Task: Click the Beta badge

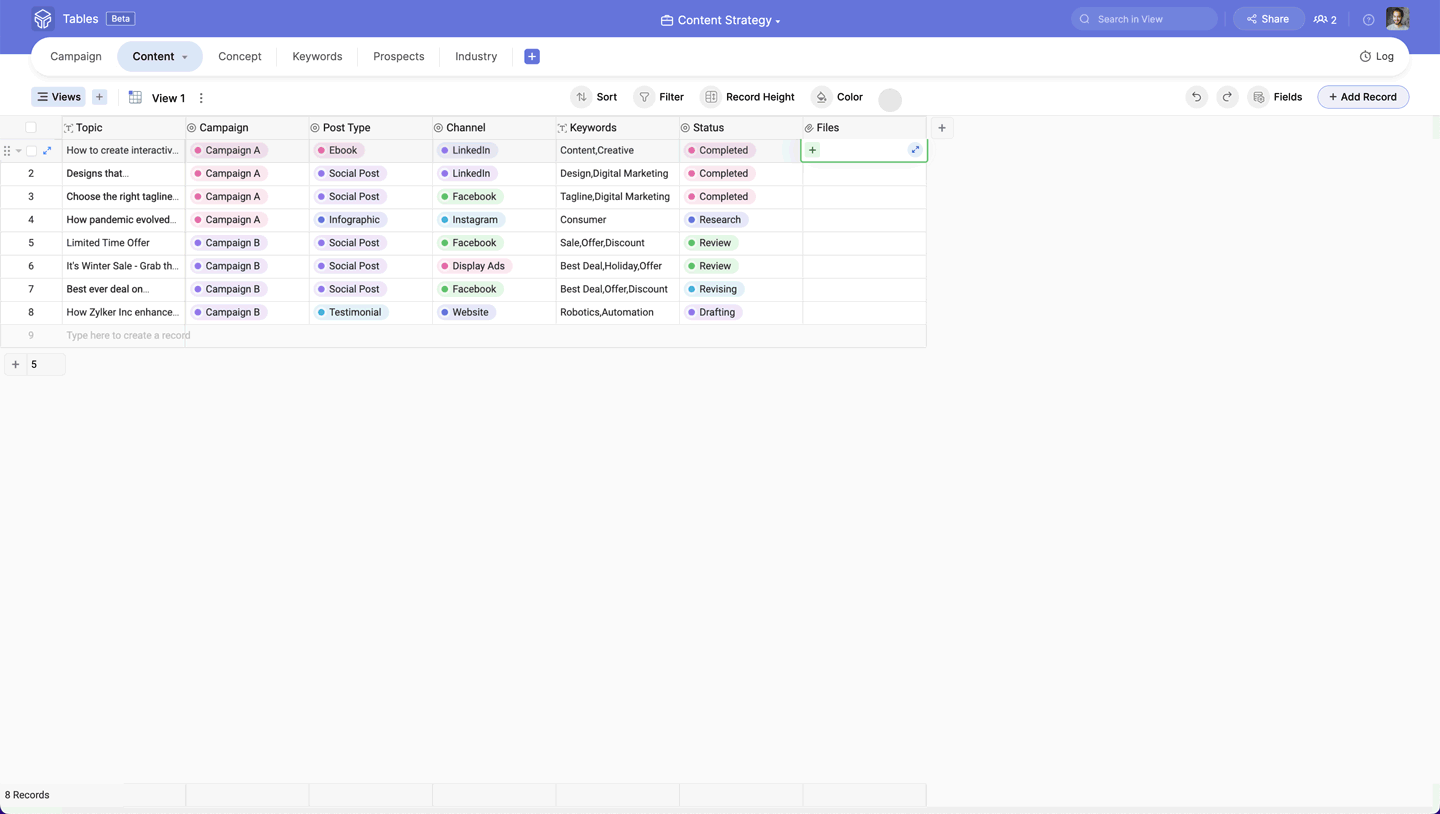Action: pyautogui.click(x=120, y=19)
